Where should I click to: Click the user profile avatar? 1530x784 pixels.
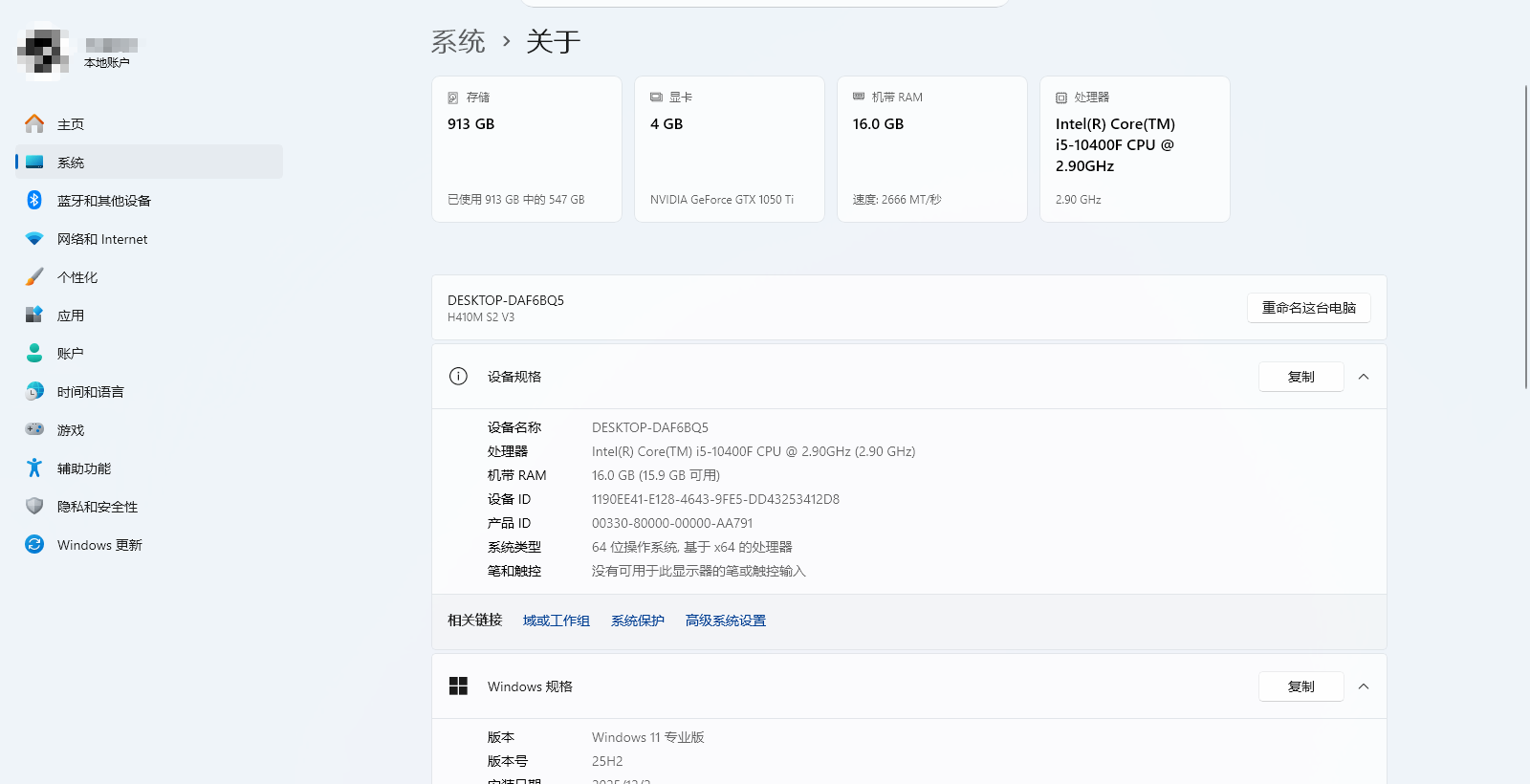(44, 51)
